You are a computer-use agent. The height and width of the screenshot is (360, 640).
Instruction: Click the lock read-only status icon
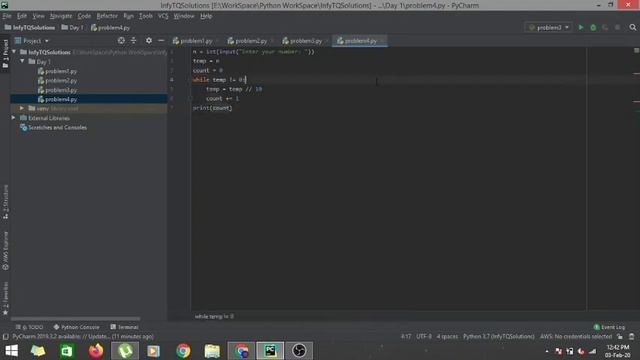point(620,336)
